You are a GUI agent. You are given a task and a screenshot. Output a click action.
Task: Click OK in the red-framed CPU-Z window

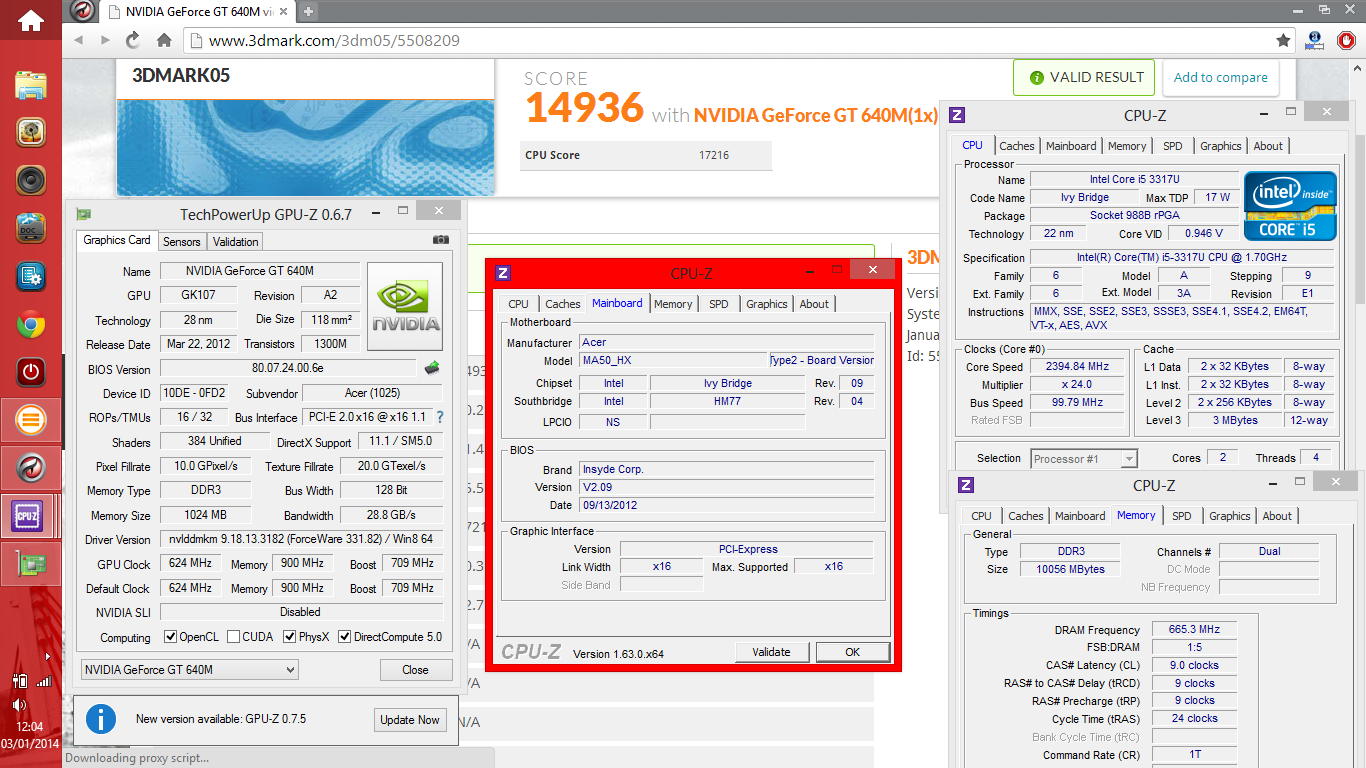[x=852, y=652]
